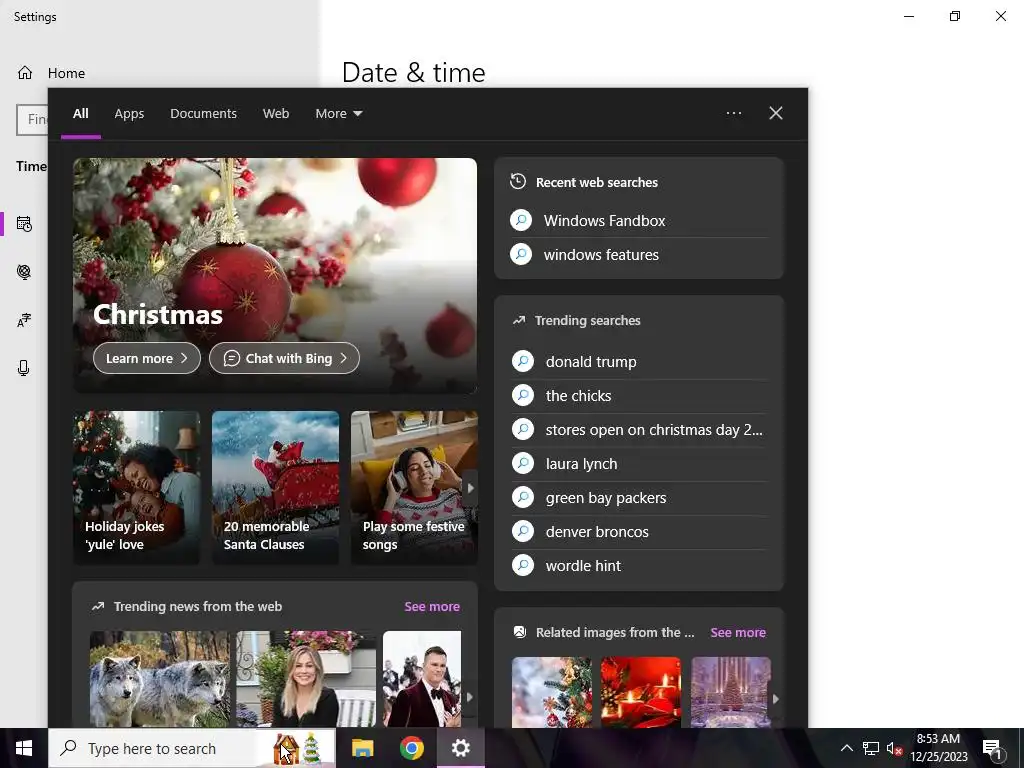1024x768 pixels.
Task: Advance holiday cards carousel arrow
Action: pos(470,488)
